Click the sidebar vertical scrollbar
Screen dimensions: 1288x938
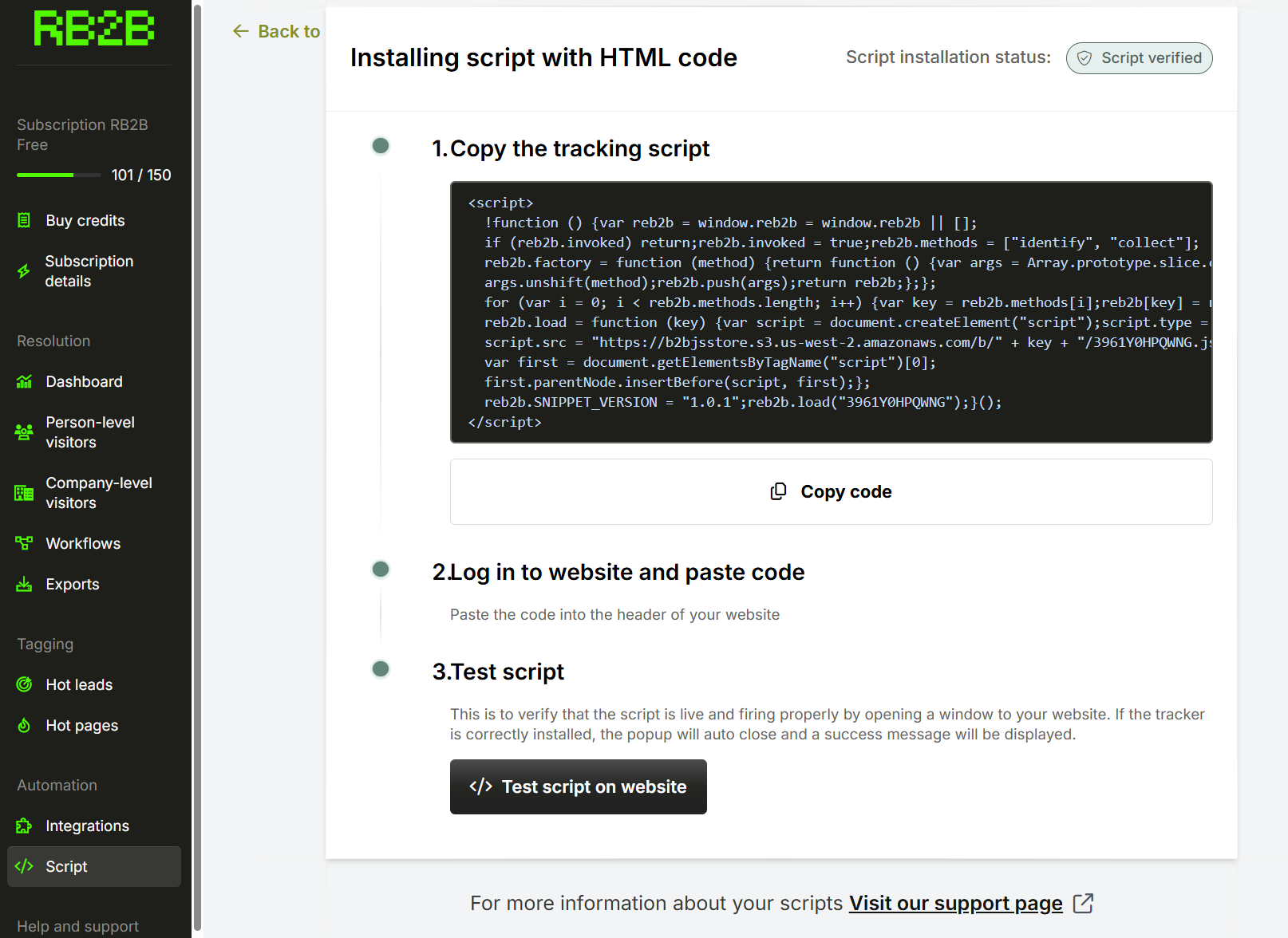click(x=197, y=467)
